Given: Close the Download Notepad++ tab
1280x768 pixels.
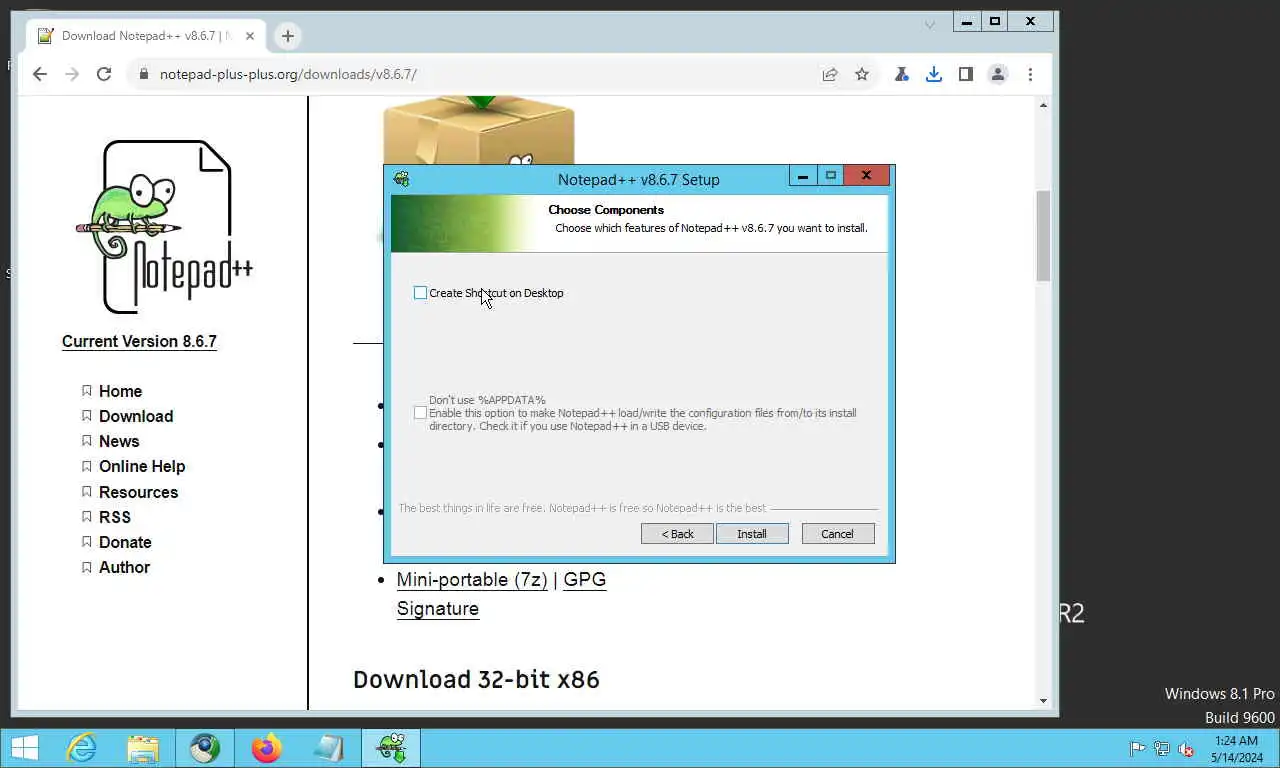Looking at the screenshot, I should [250, 36].
